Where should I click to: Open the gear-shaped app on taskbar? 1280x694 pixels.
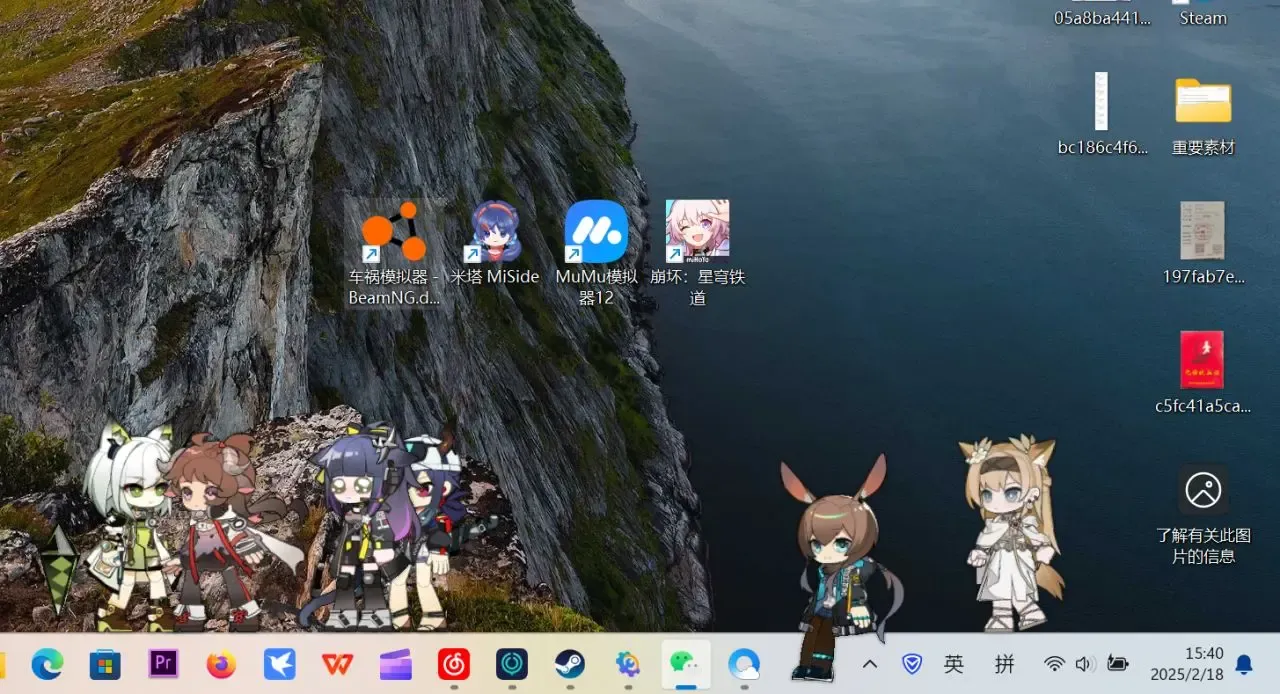(x=628, y=663)
